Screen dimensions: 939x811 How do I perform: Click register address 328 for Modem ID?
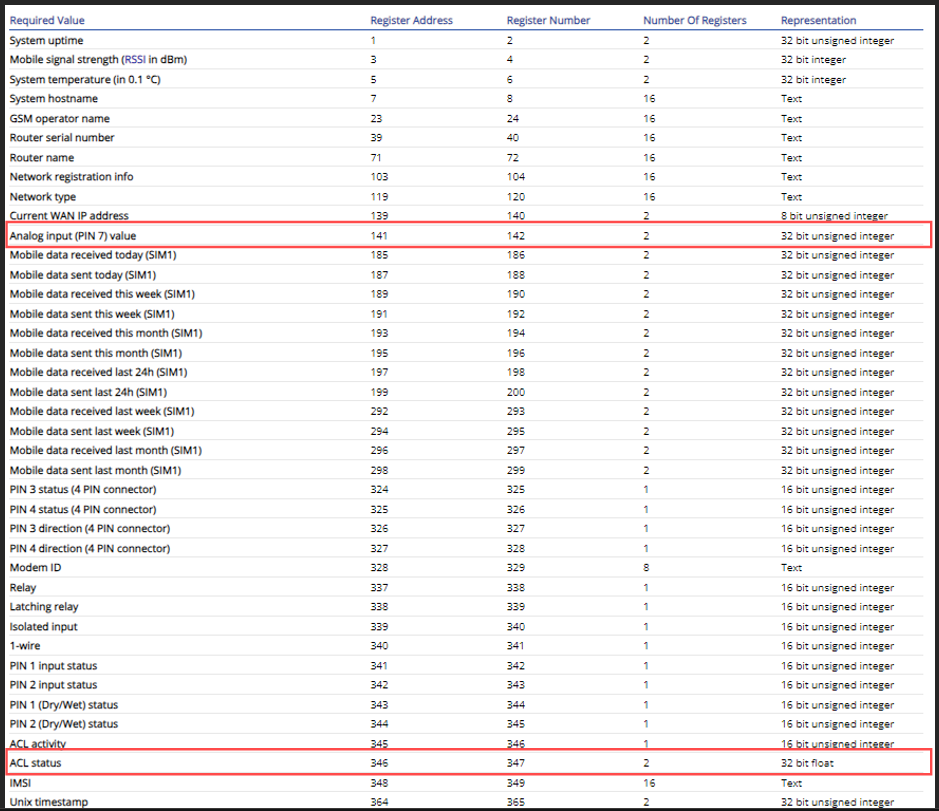coord(379,568)
